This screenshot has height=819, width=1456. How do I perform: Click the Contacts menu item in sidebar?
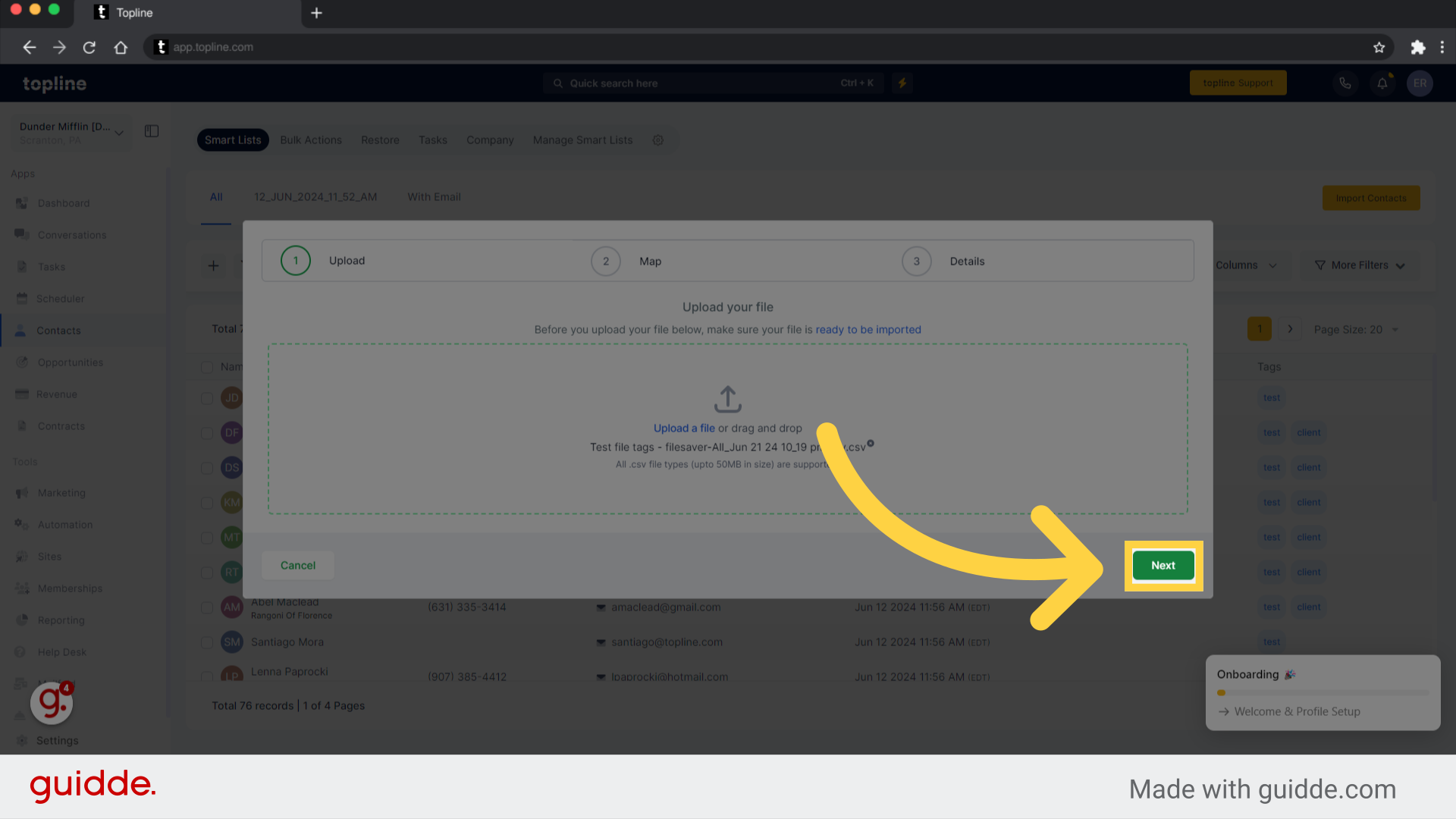click(58, 330)
